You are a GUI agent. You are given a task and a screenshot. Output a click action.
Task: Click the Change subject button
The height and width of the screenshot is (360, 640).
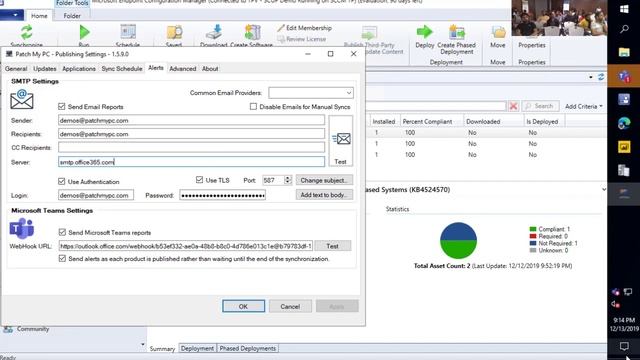(x=324, y=180)
